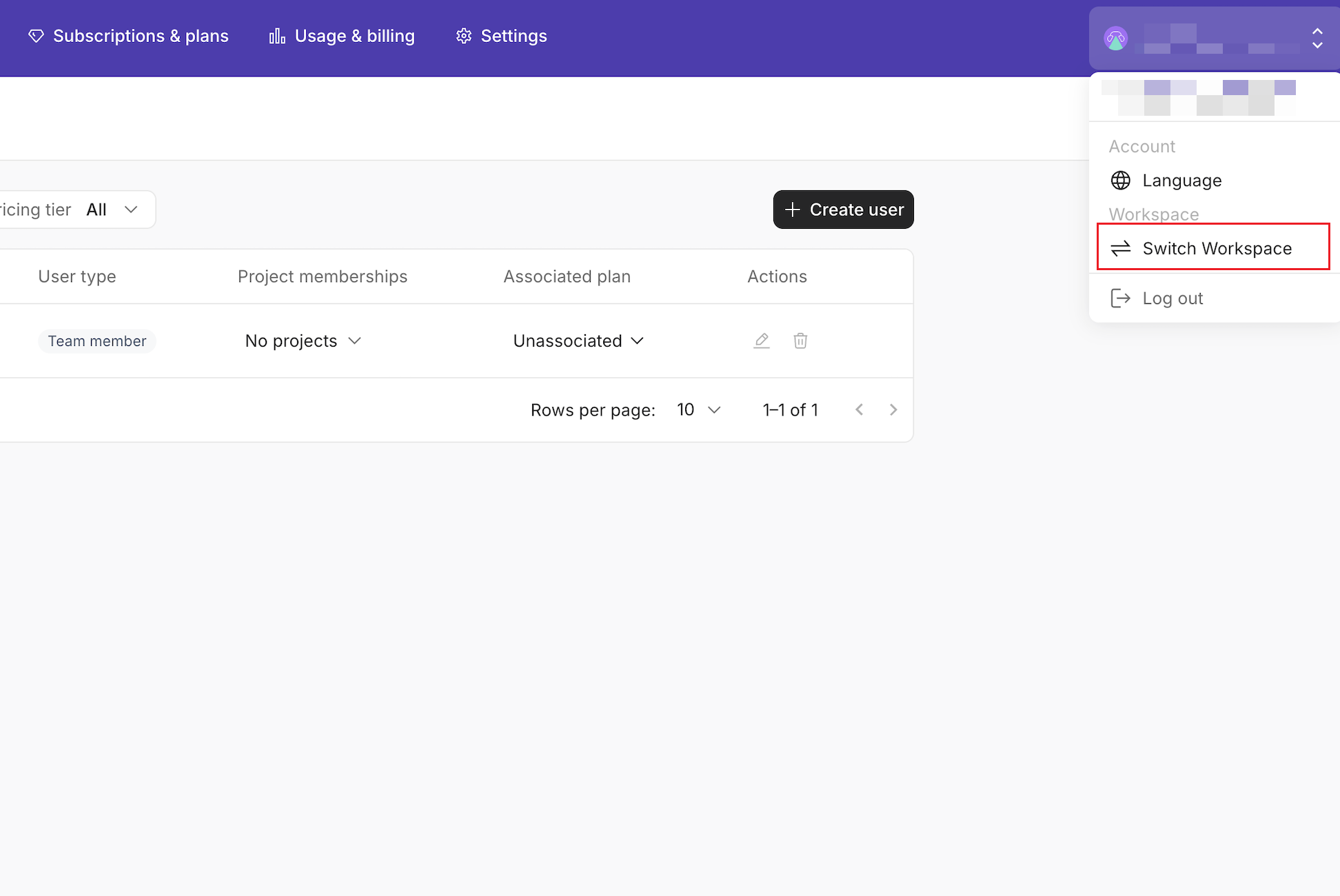Select Switch Workspace menu entry
This screenshot has width=1340, height=896.
click(1217, 248)
